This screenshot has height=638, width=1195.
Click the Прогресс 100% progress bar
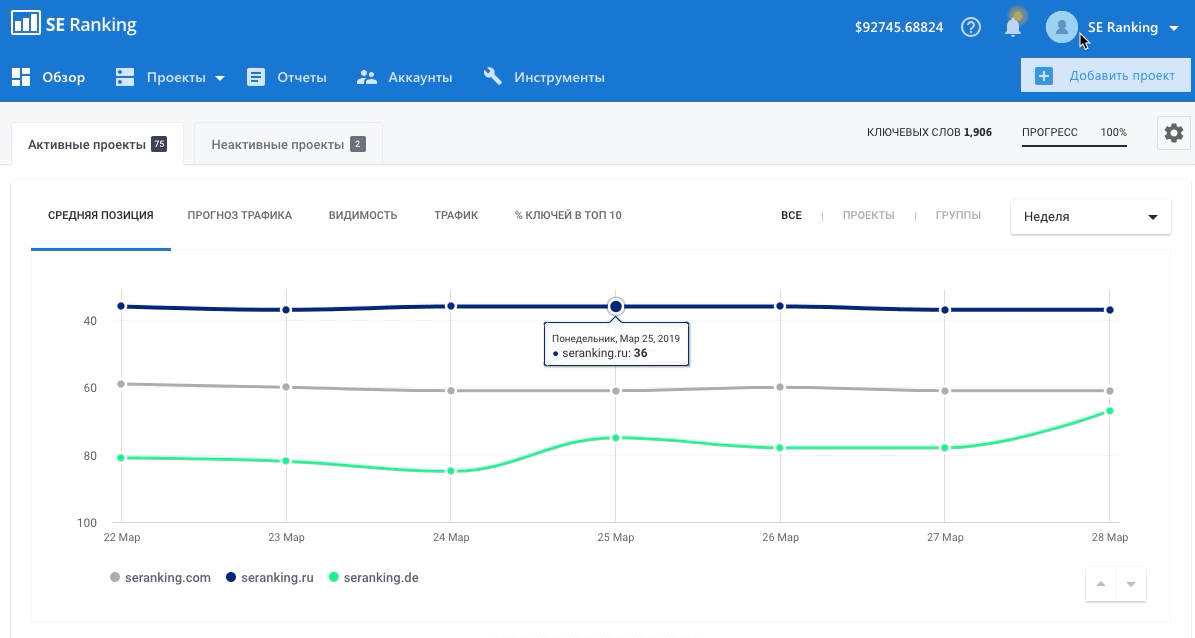[x=1074, y=135]
